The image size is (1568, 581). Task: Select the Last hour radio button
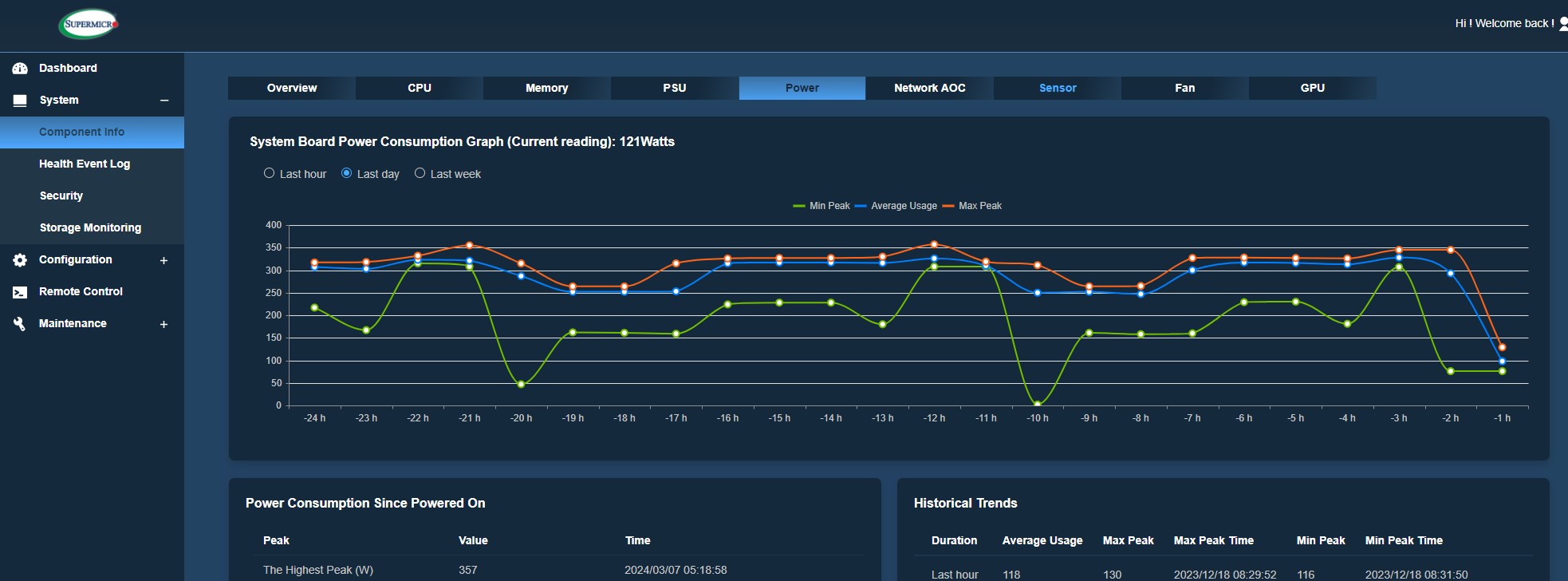click(x=269, y=173)
